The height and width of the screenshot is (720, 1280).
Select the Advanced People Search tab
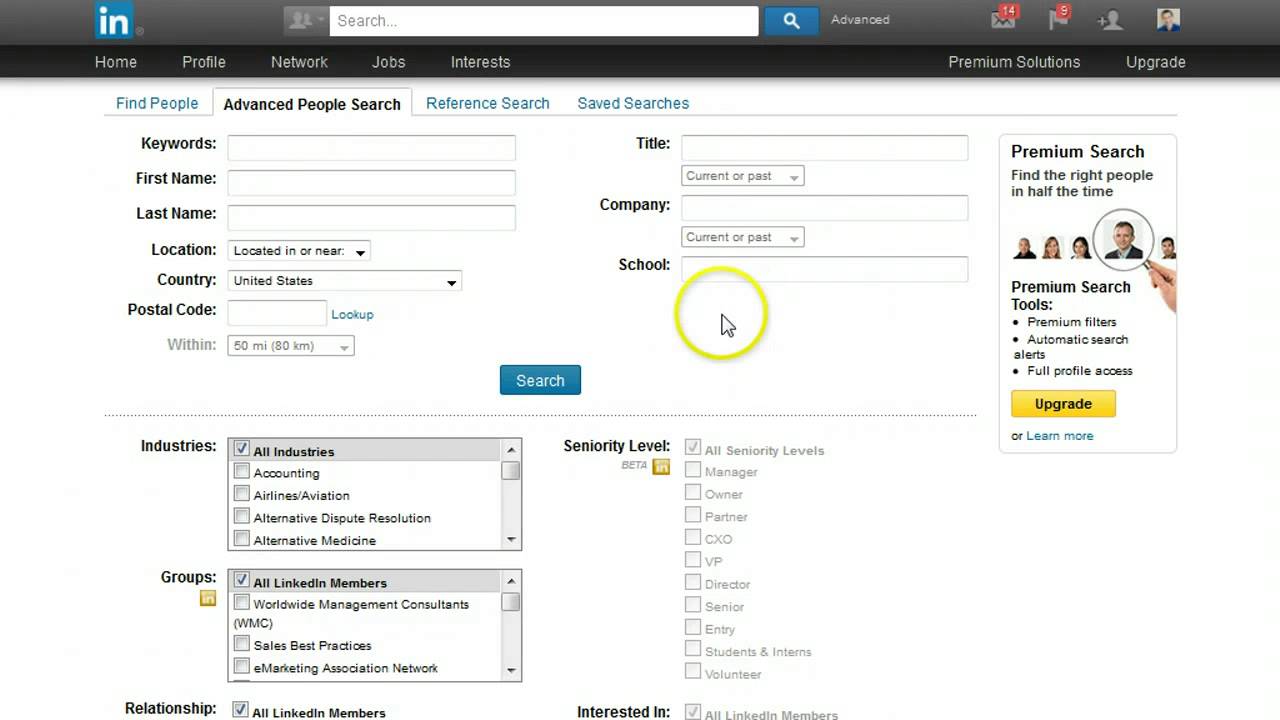pyautogui.click(x=312, y=104)
